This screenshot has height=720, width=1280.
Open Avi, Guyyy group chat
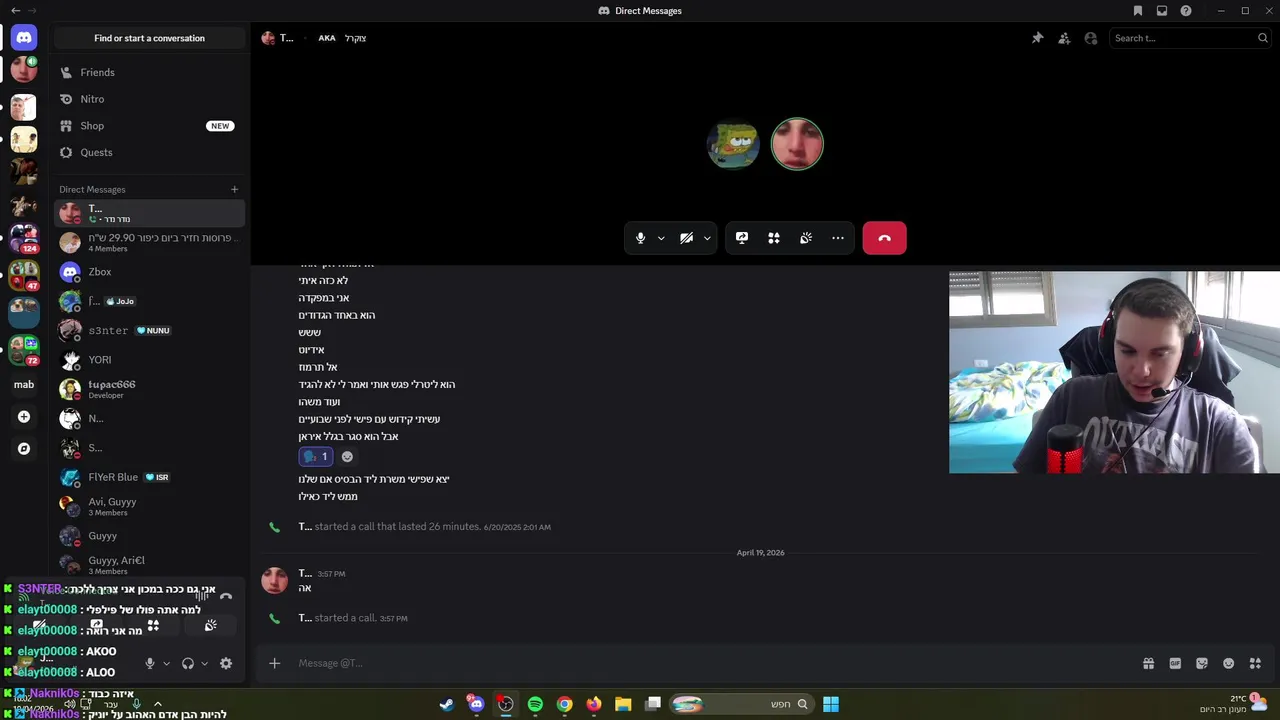149,506
